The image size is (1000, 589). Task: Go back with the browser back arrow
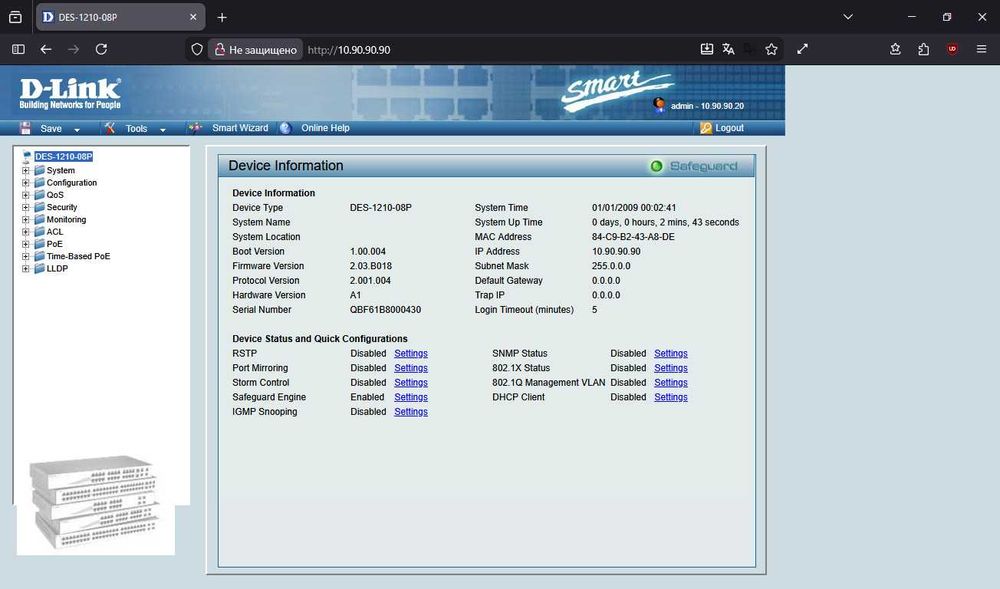pos(46,49)
